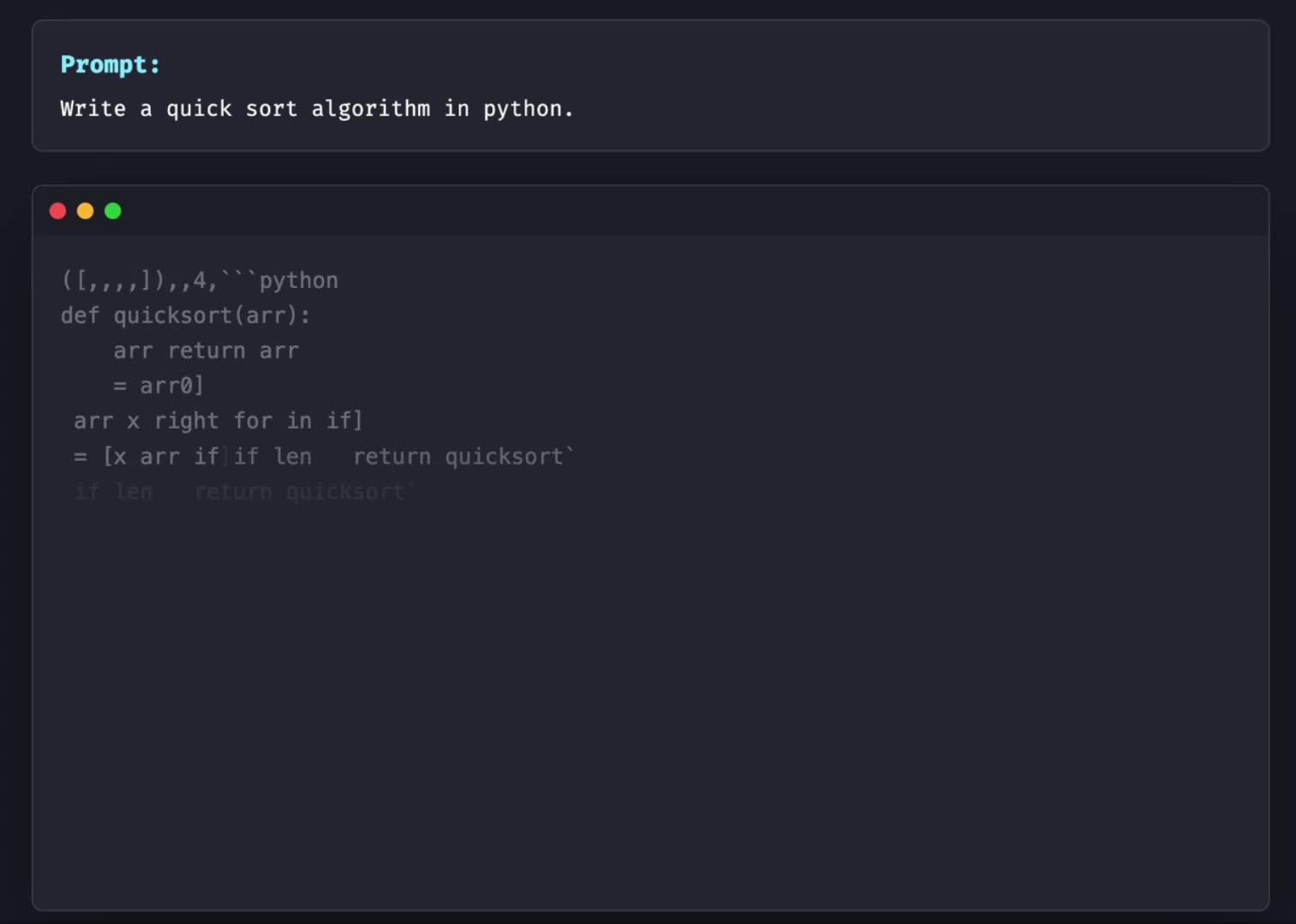Screen dimensions: 1296x924
Task: Click "quicksort(arr):" in the function definition
Action: (x=212, y=315)
